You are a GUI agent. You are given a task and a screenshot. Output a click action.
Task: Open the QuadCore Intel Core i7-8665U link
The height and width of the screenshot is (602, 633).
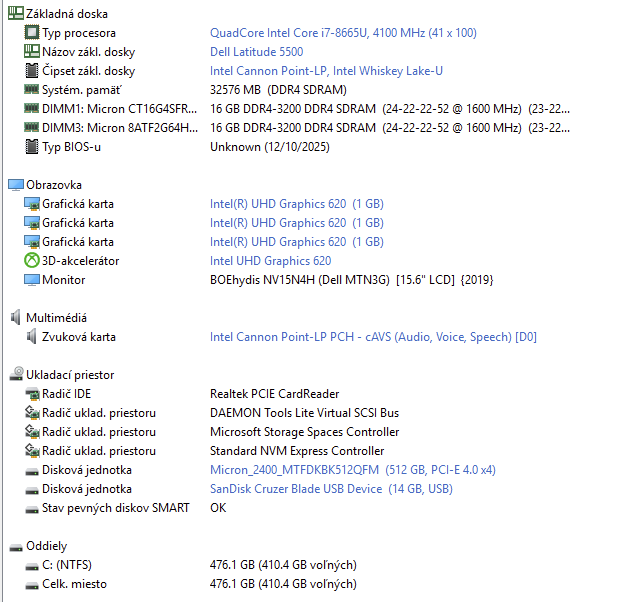tap(343, 33)
